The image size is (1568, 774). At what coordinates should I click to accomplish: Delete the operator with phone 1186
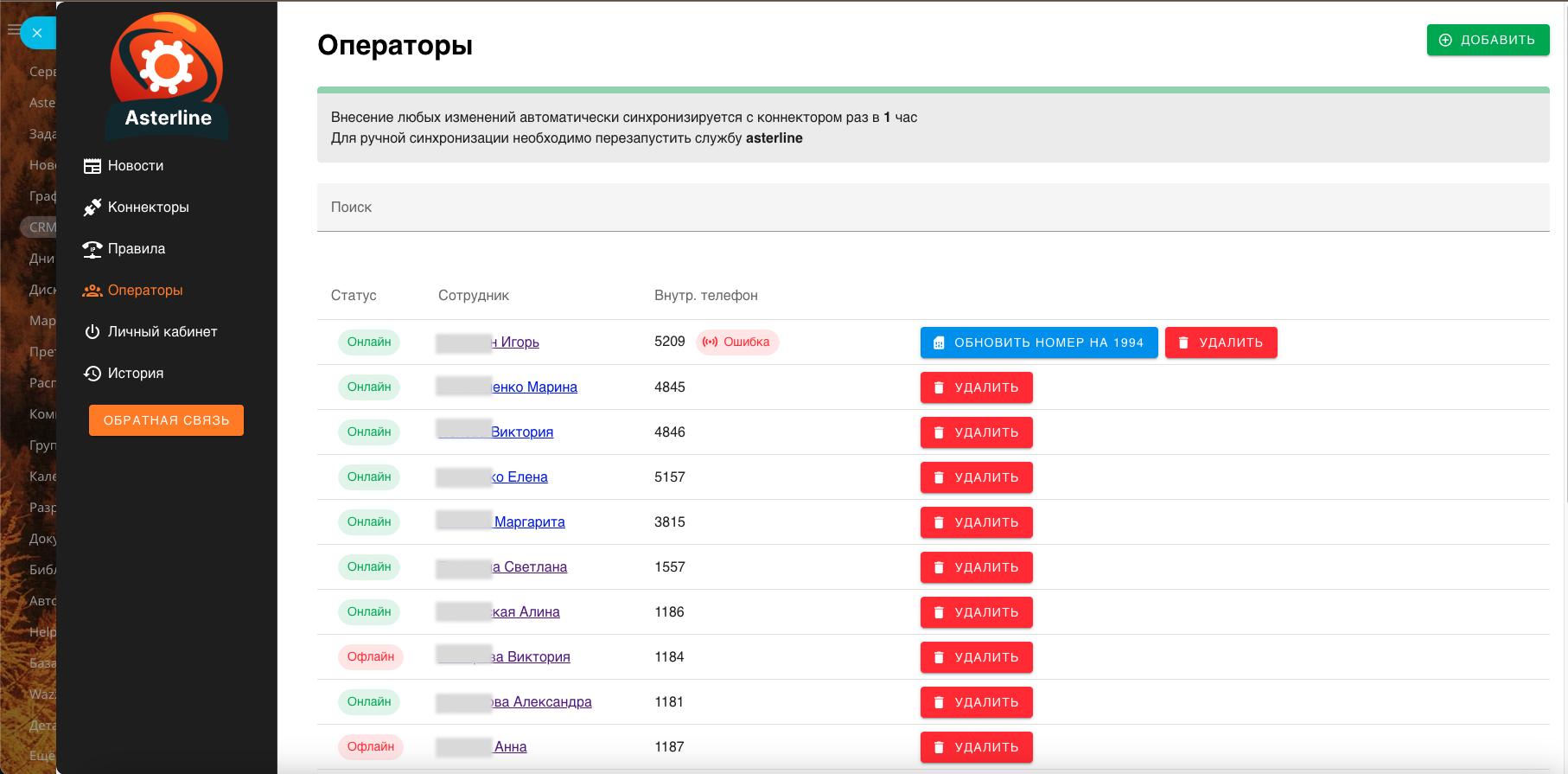coord(976,612)
